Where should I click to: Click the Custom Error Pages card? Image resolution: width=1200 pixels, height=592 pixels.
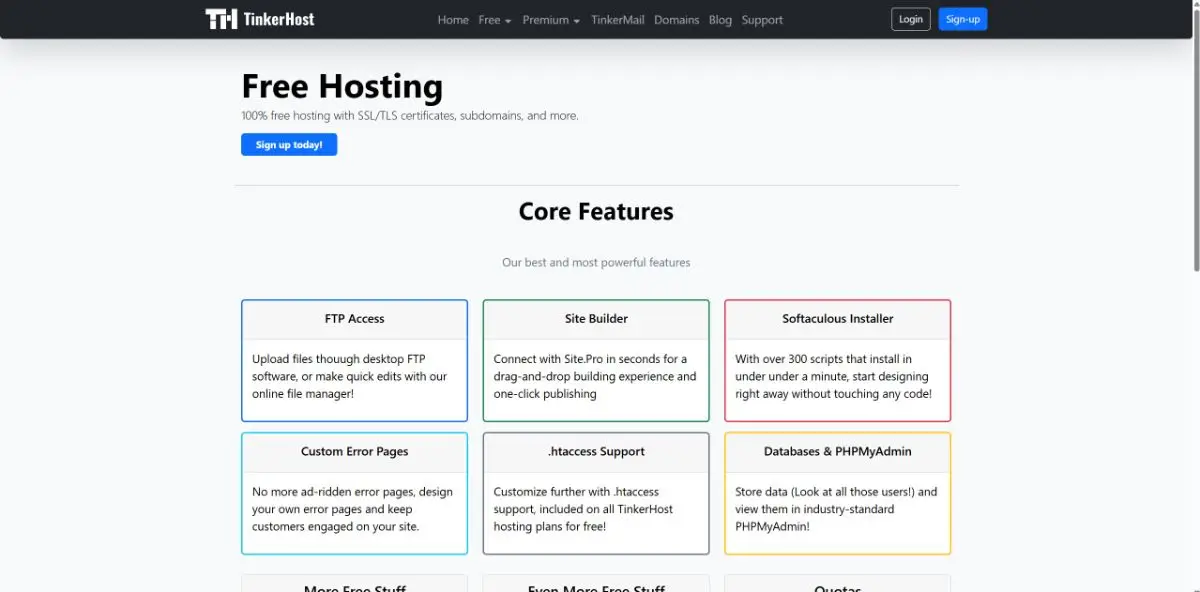tap(354, 493)
